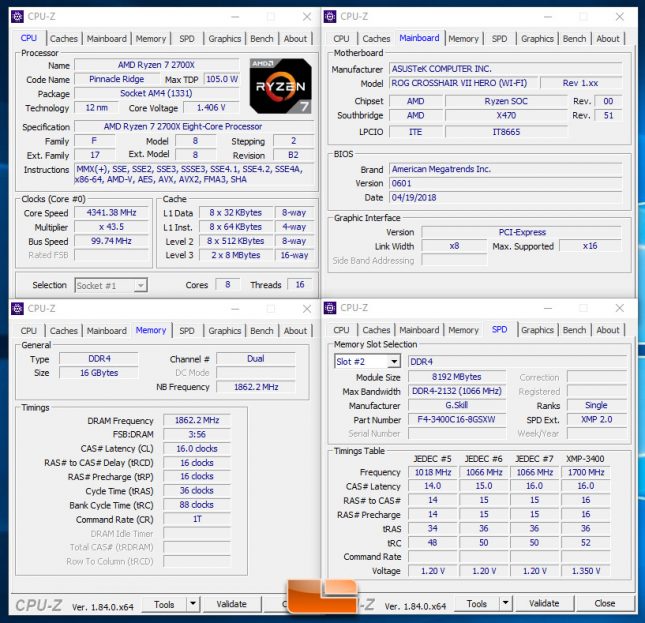The width and height of the screenshot is (645, 623).
Task: Click the Ryzen 7 processor logo
Action: point(281,86)
